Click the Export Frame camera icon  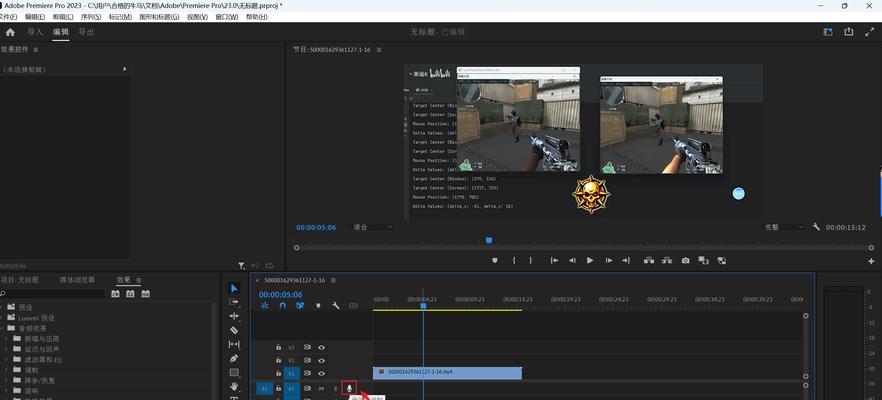(685, 260)
